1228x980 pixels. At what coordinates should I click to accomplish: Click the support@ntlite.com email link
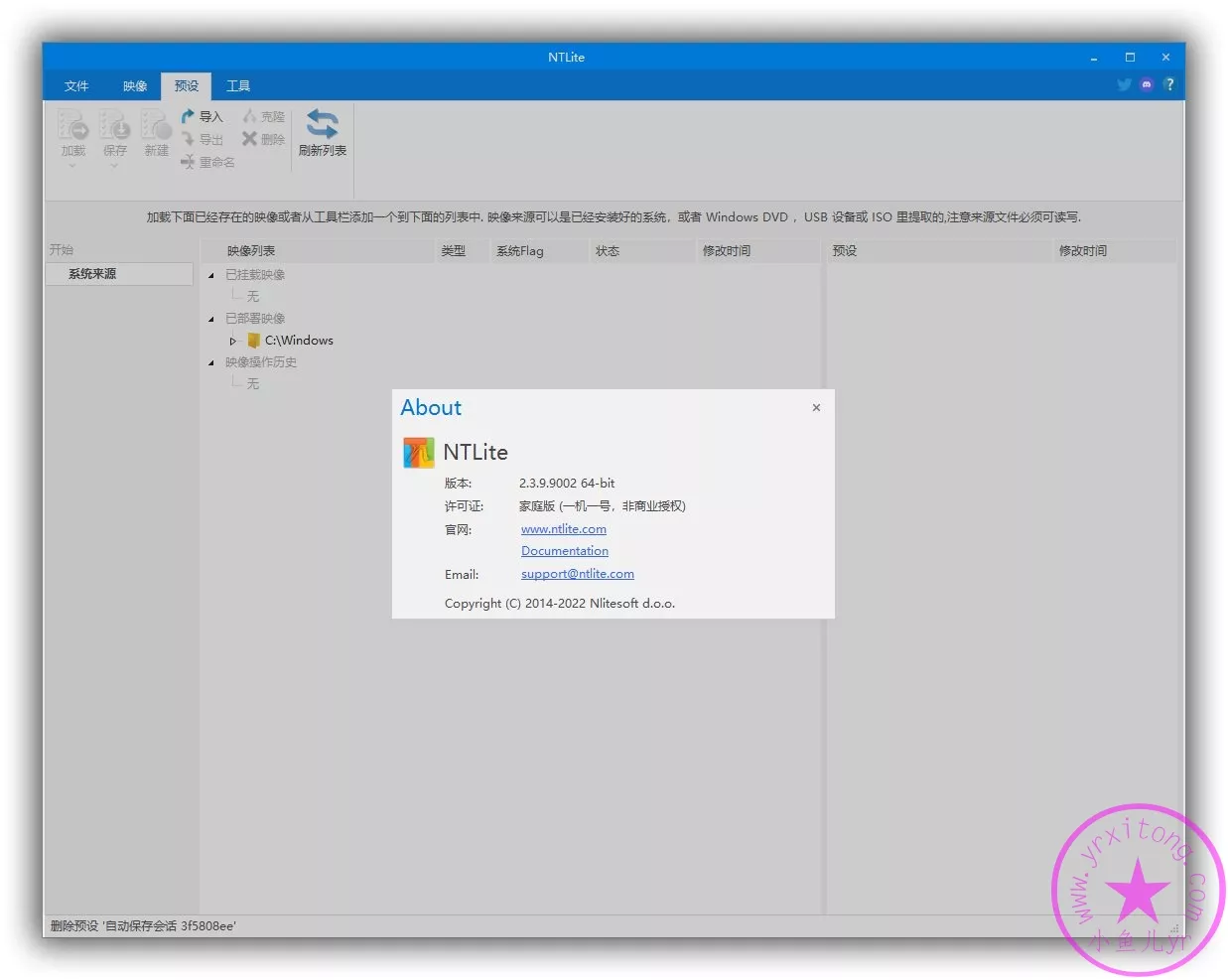(578, 574)
